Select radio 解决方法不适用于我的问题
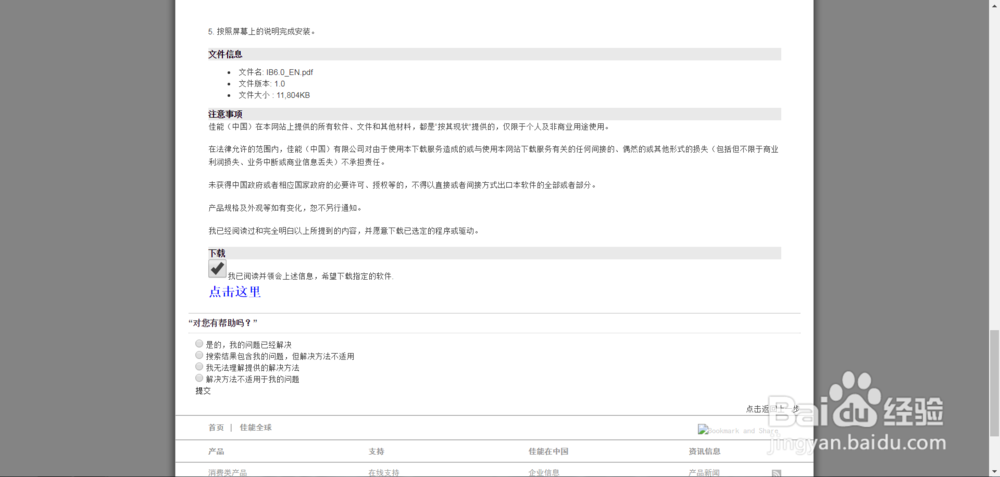 coord(200,378)
